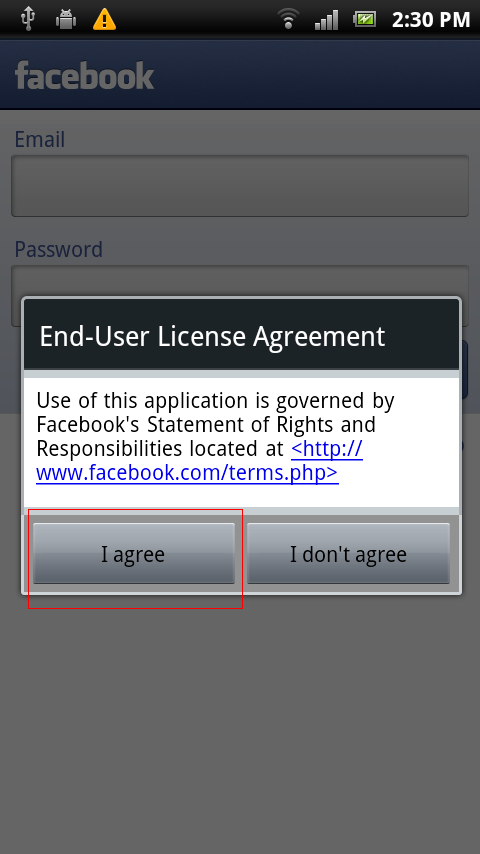Tap the dimmed area below the dialog
The image size is (480, 854).
240,724
